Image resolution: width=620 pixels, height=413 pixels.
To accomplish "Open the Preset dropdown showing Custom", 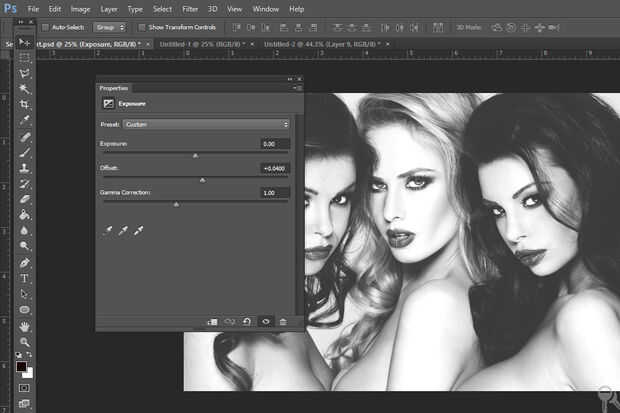I will click(206, 124).
